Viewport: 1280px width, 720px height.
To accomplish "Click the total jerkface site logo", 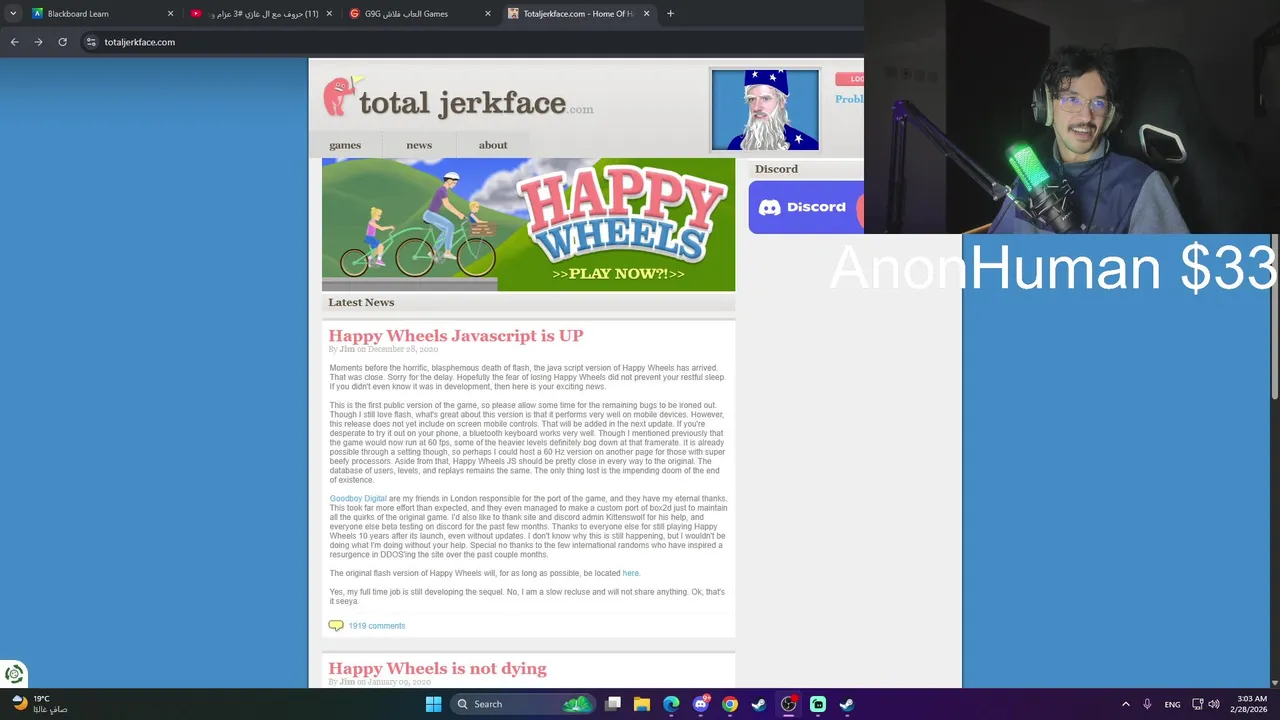I will [458, 99].
